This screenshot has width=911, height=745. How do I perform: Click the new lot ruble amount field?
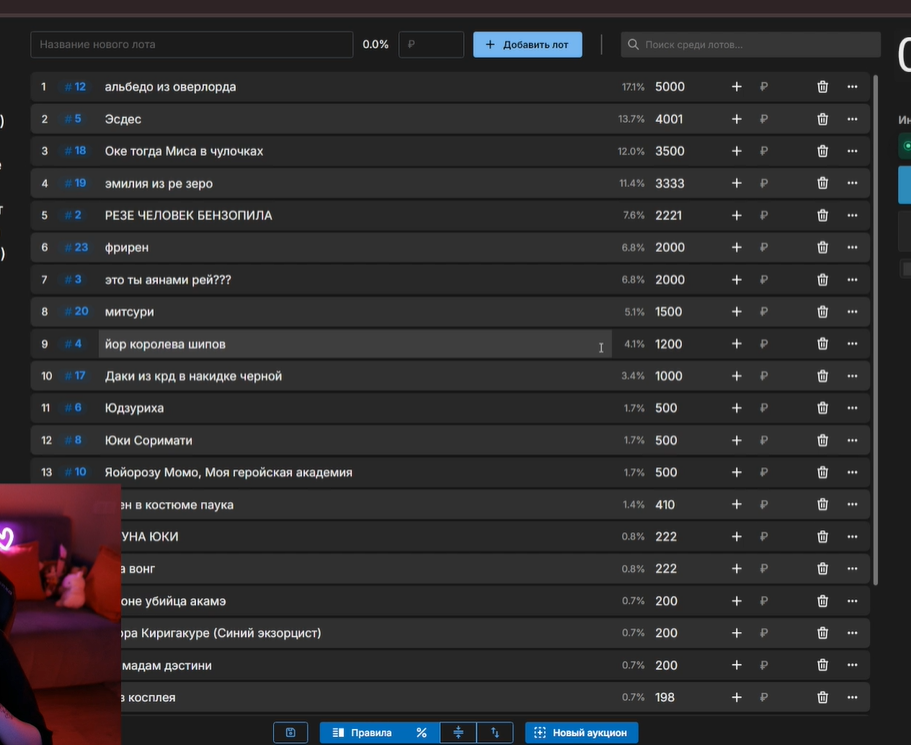431,45
